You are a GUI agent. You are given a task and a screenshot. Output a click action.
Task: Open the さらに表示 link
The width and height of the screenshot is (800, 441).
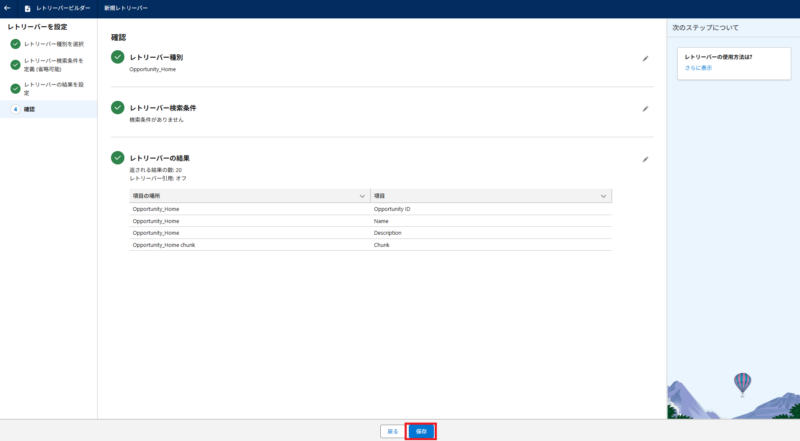point(698,68)
